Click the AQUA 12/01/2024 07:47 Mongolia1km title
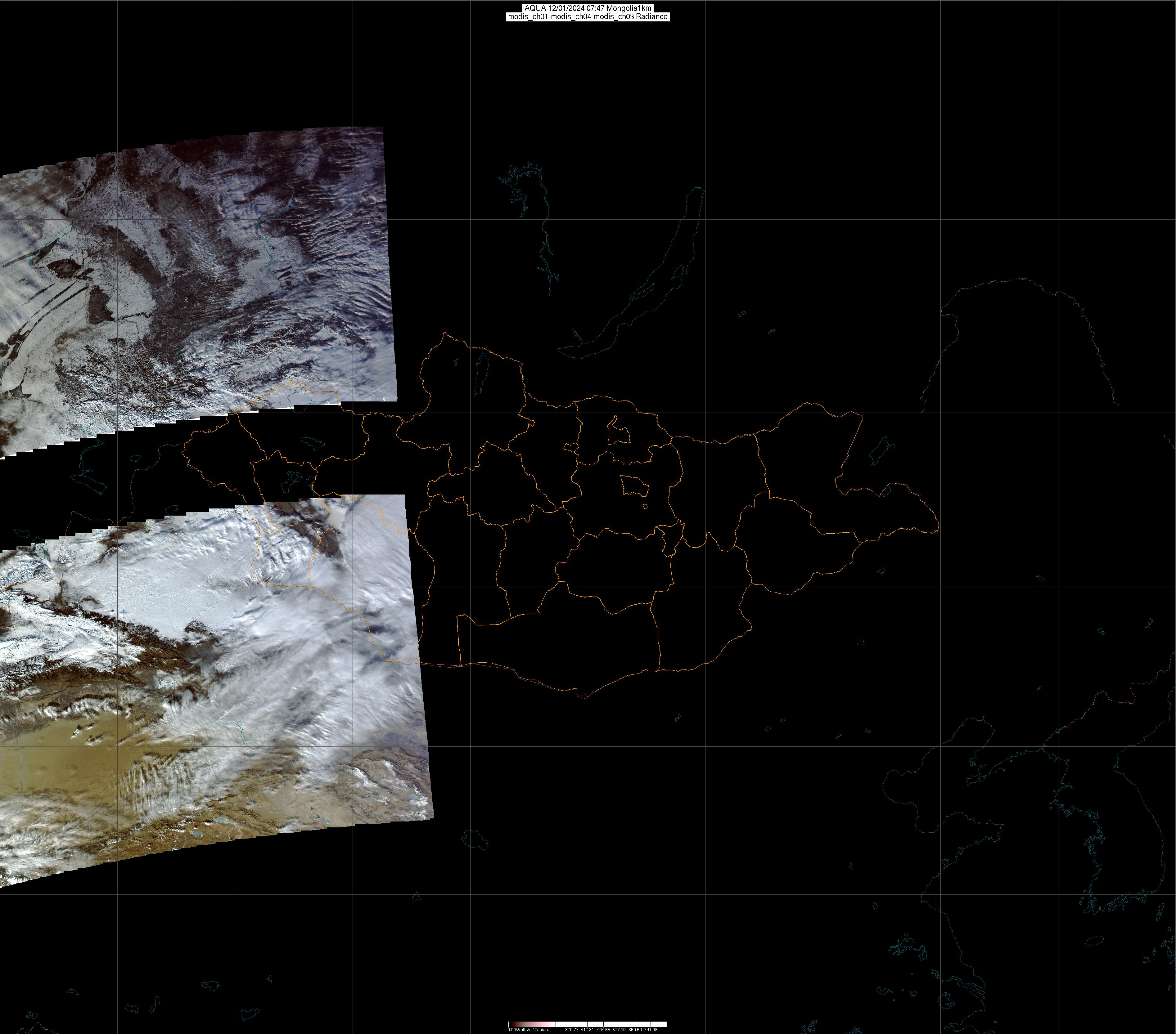The width and height of the screenshot is (1176, 1034). coord(588,8)
